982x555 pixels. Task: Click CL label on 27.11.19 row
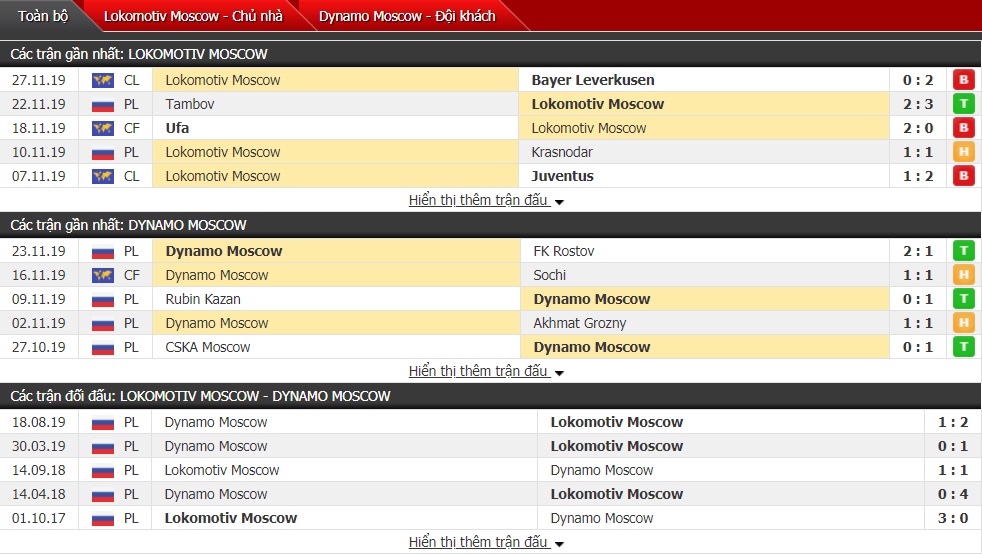132,80
